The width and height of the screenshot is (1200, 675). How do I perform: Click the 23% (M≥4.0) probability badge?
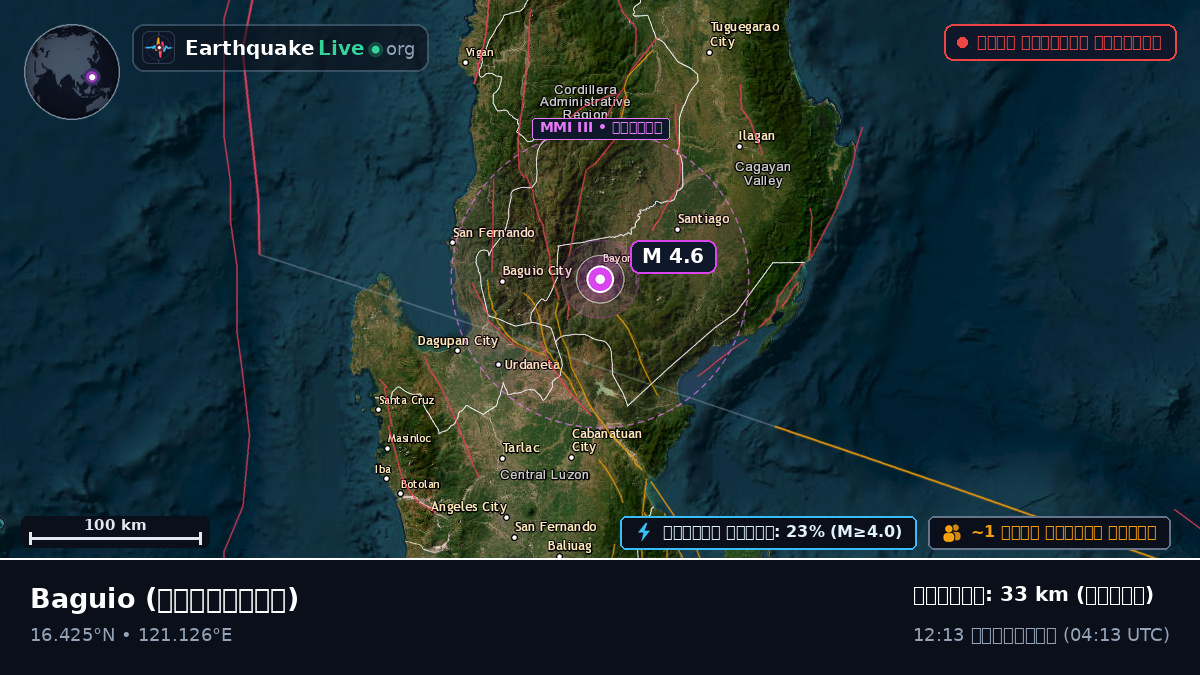pyautogui.click(x=768, y=532)
